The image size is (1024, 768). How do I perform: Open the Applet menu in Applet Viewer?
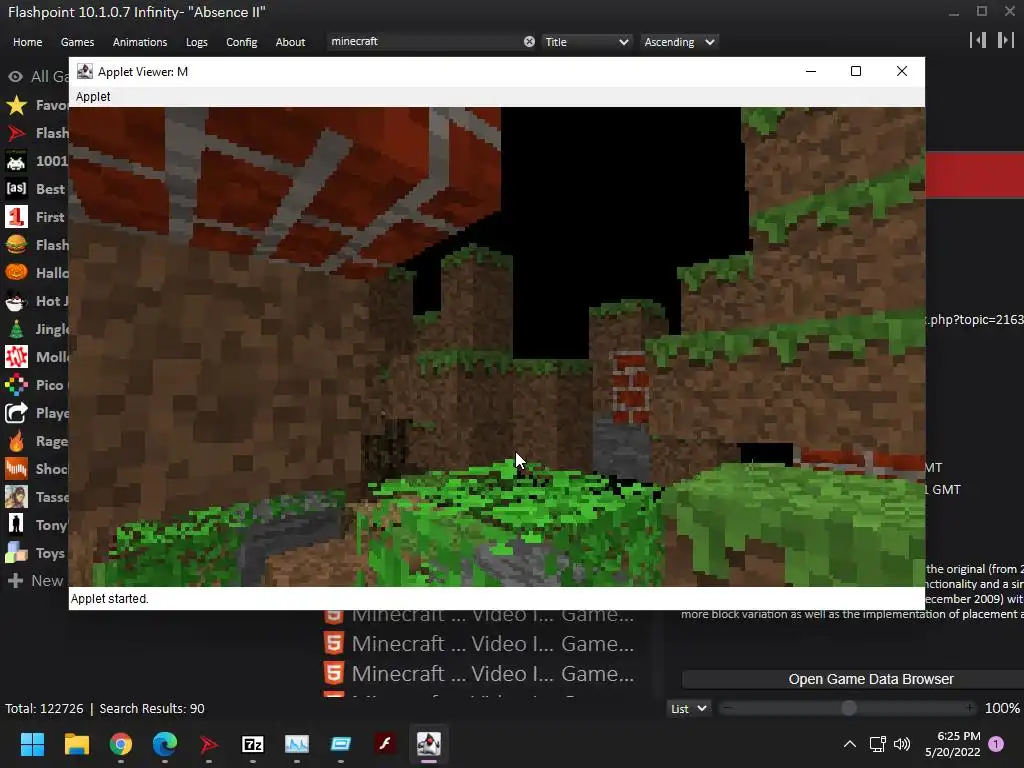click(93, 97)
